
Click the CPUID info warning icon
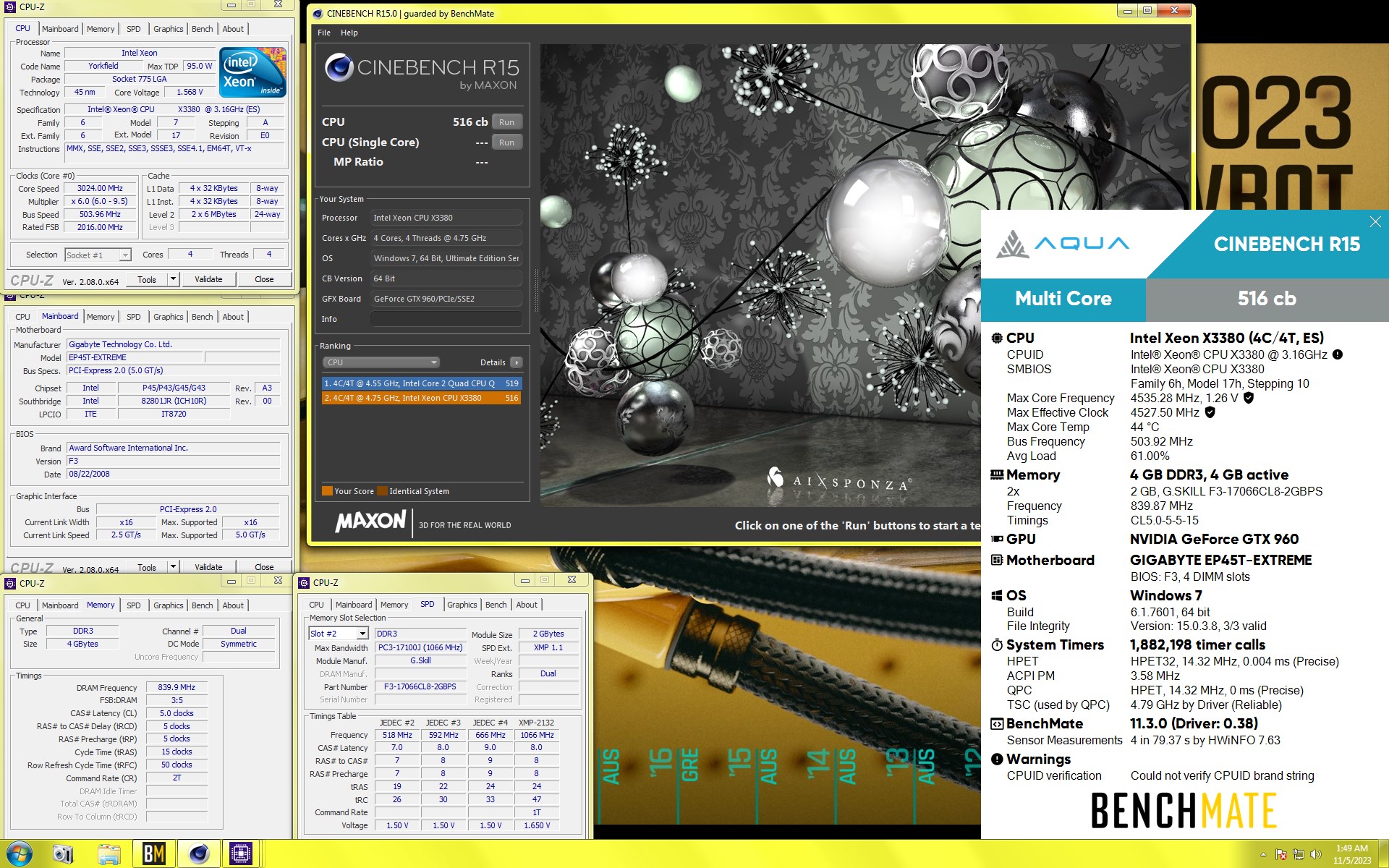point(1338,354)
